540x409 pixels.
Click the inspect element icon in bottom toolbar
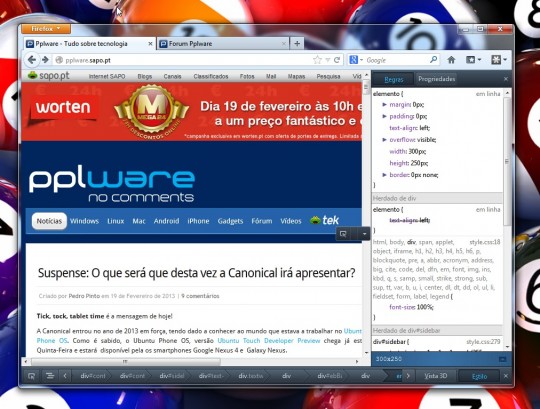click(31, 376)
